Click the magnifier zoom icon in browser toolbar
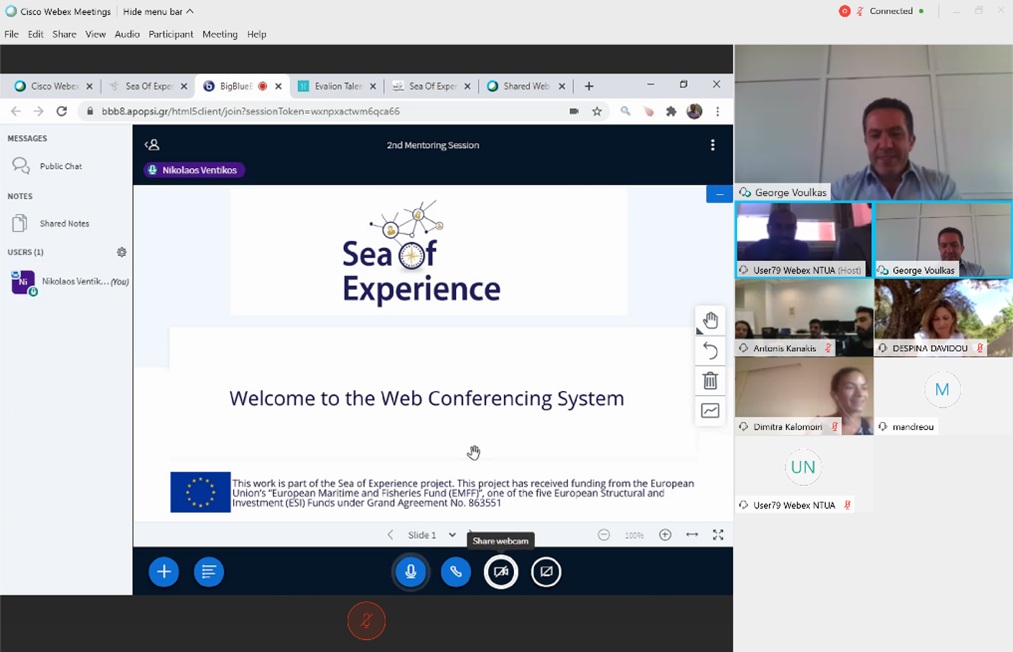This screenshot has width=1013, height=652. [625, 111]
